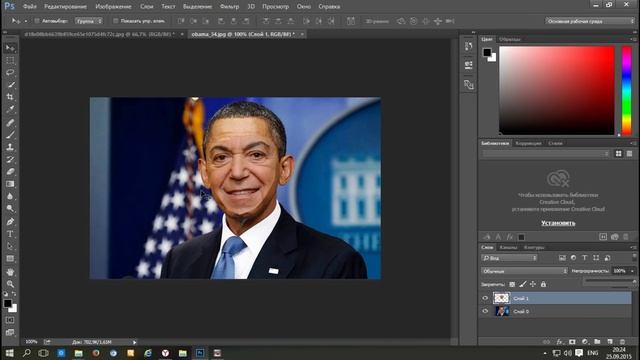Screen dimensions: 640x360
Task: Open the Файл menu
Action: 30,7
